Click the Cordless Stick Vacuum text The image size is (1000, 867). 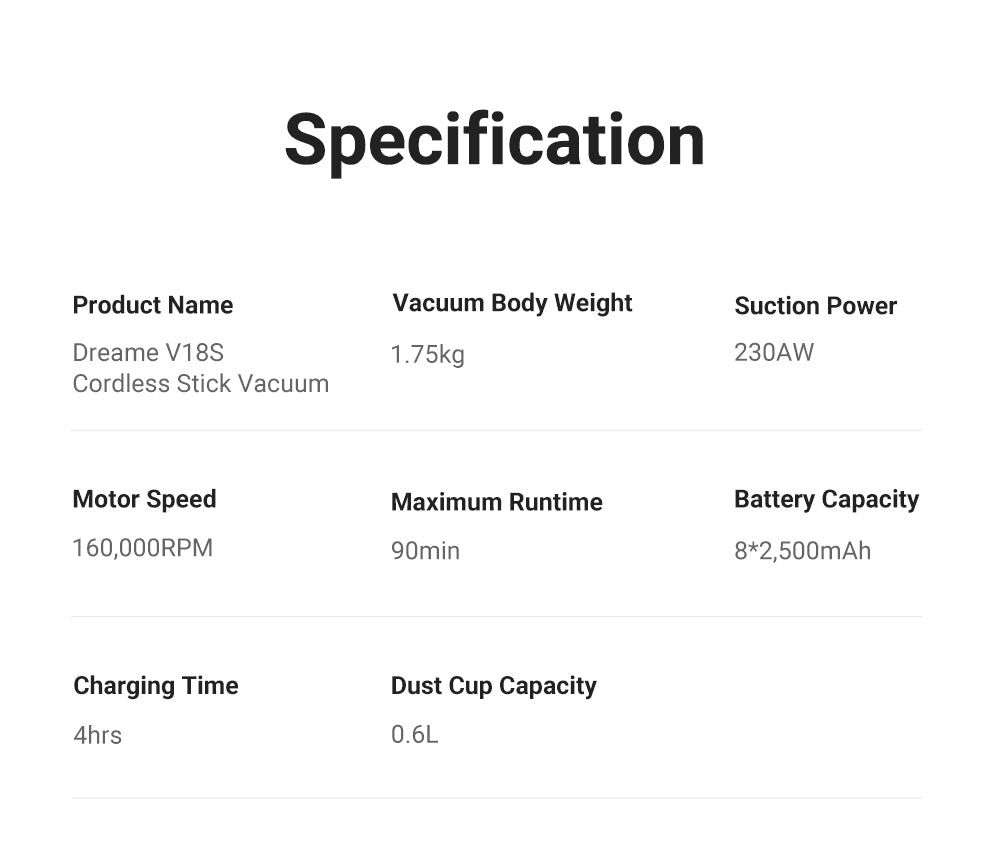200,383
